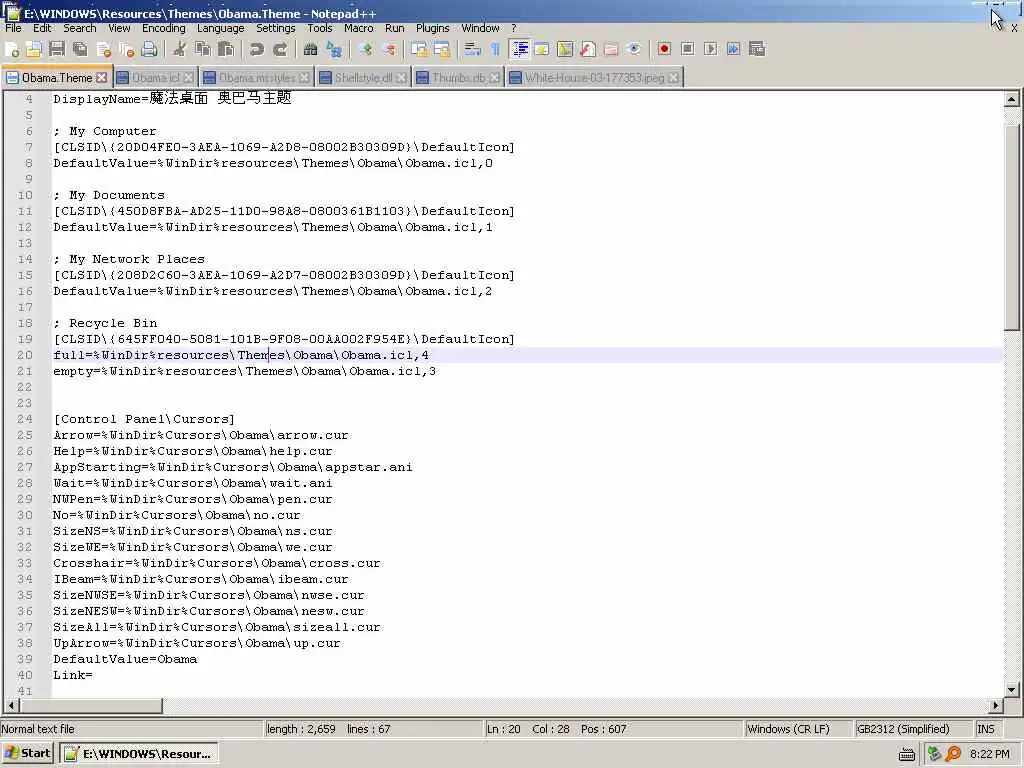Image resolution: width=1024 pixels, height=768 pixels.
Task: Switch to the Shellstyle.dll tab
Action: 363,78
